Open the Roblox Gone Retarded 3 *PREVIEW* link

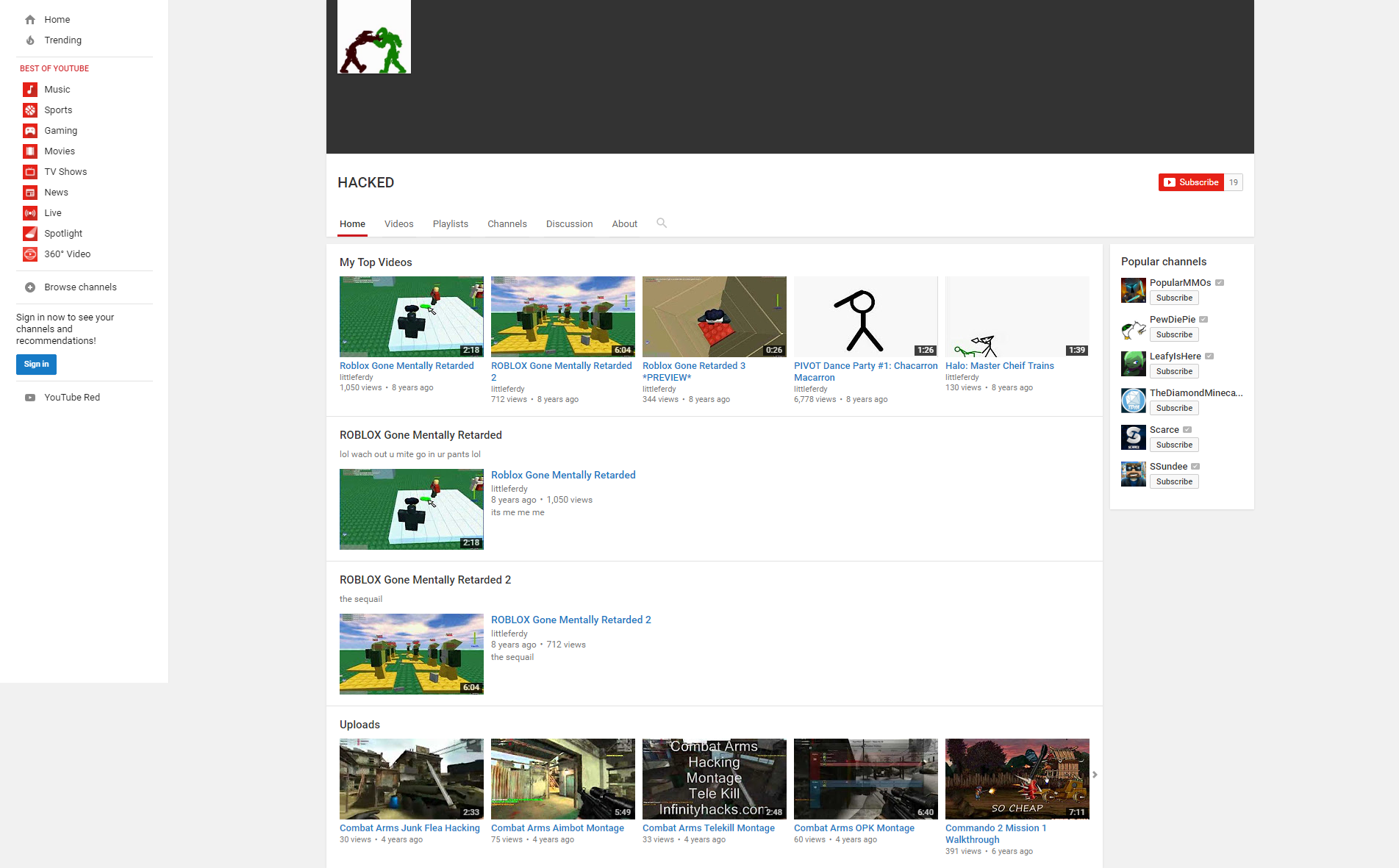[x=694, y=372]
